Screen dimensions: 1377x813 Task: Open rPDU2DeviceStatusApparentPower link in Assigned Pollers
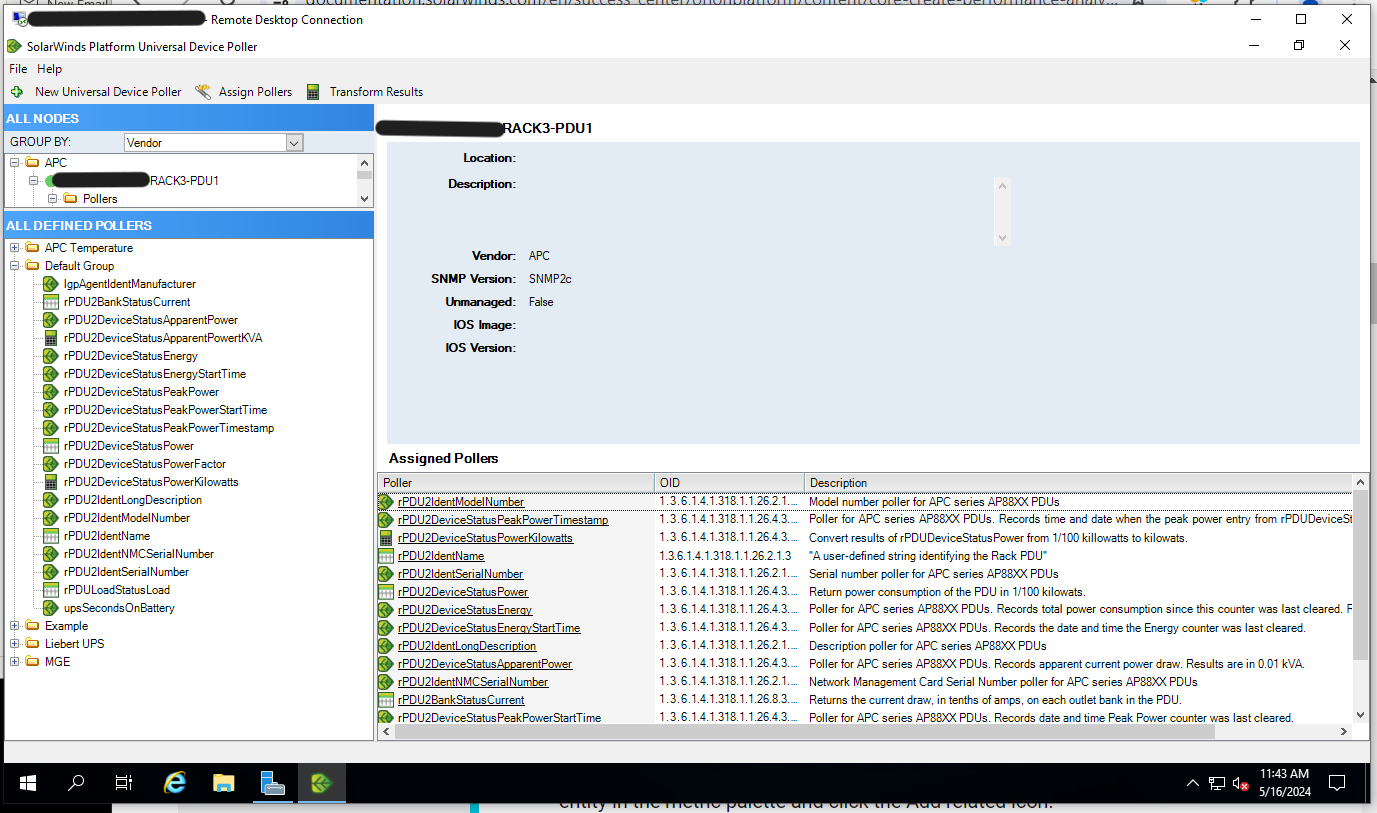tap(485, 664)
